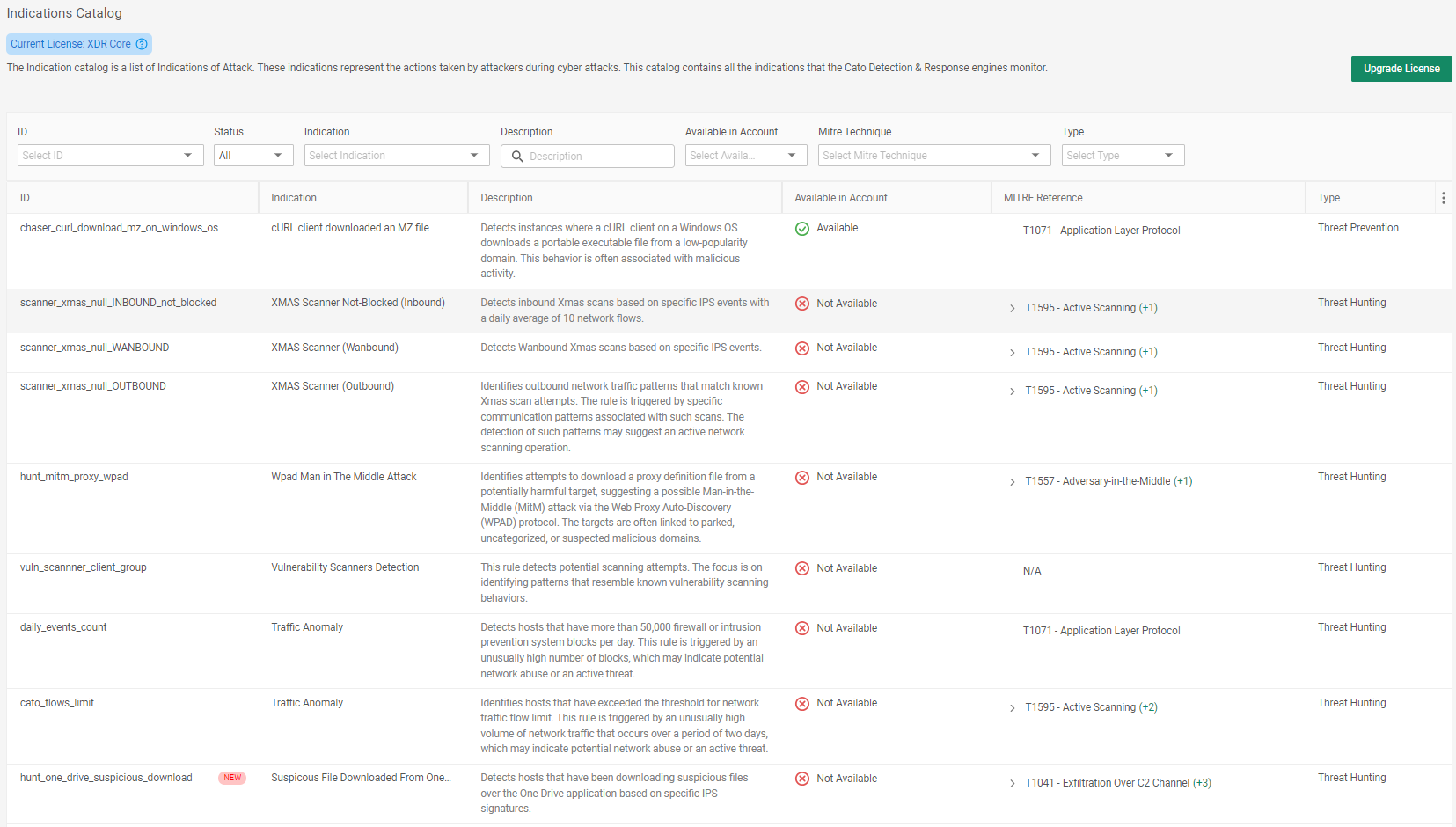This screenshot has width=1456, height=827.
Task: Click Not Available icon for hunt_mitm_proxy_wpad row
Action: 802,478
